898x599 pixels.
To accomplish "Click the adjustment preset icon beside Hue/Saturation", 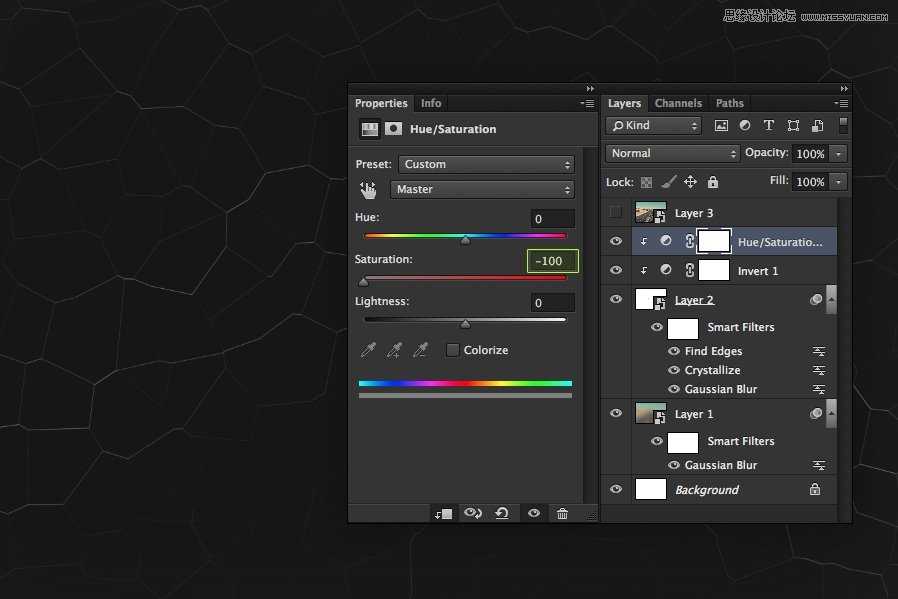I will click(369, 129).
